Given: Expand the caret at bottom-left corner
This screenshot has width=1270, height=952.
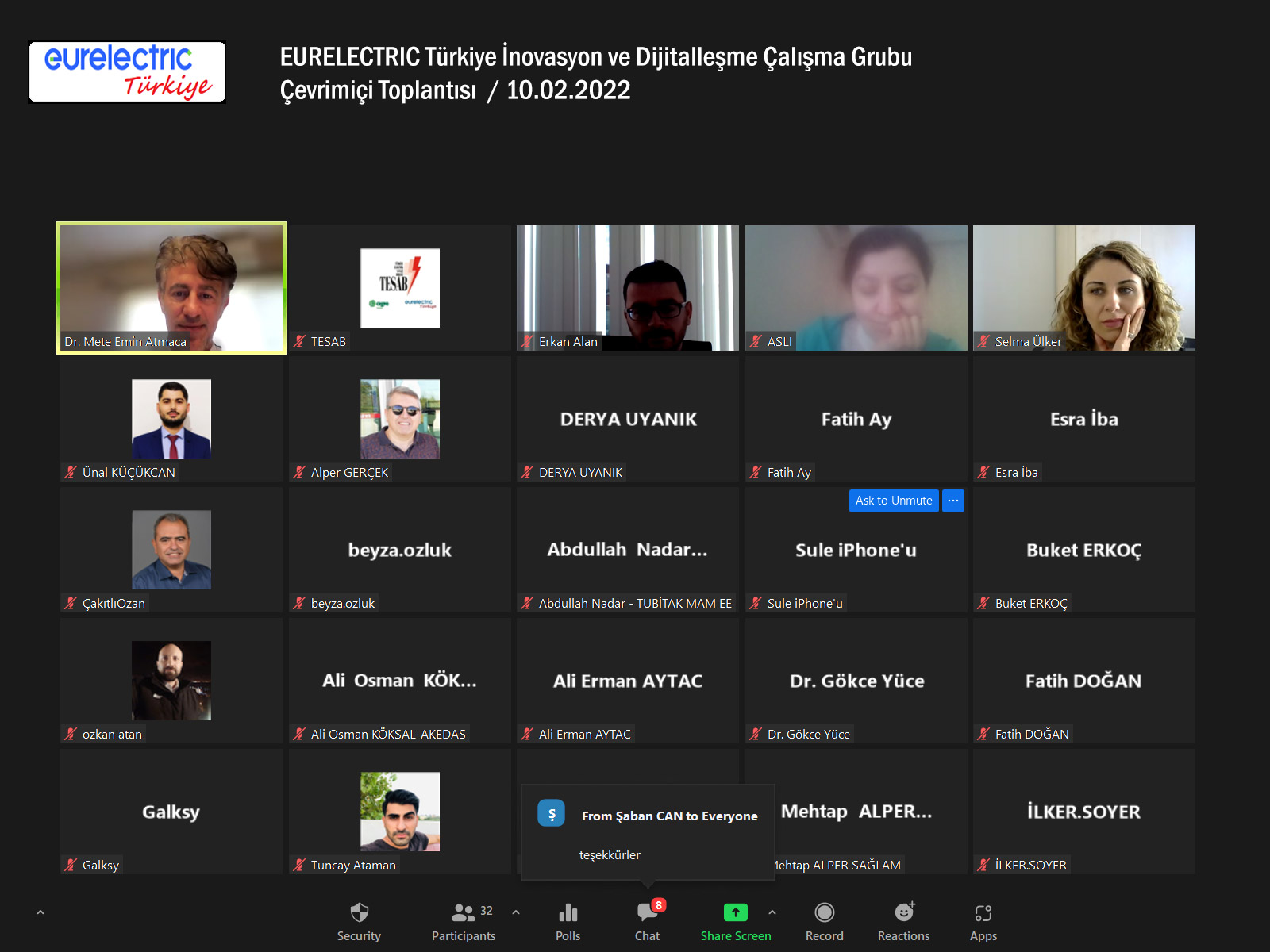Looking at the screenshot, I should [x=40, y=912].
